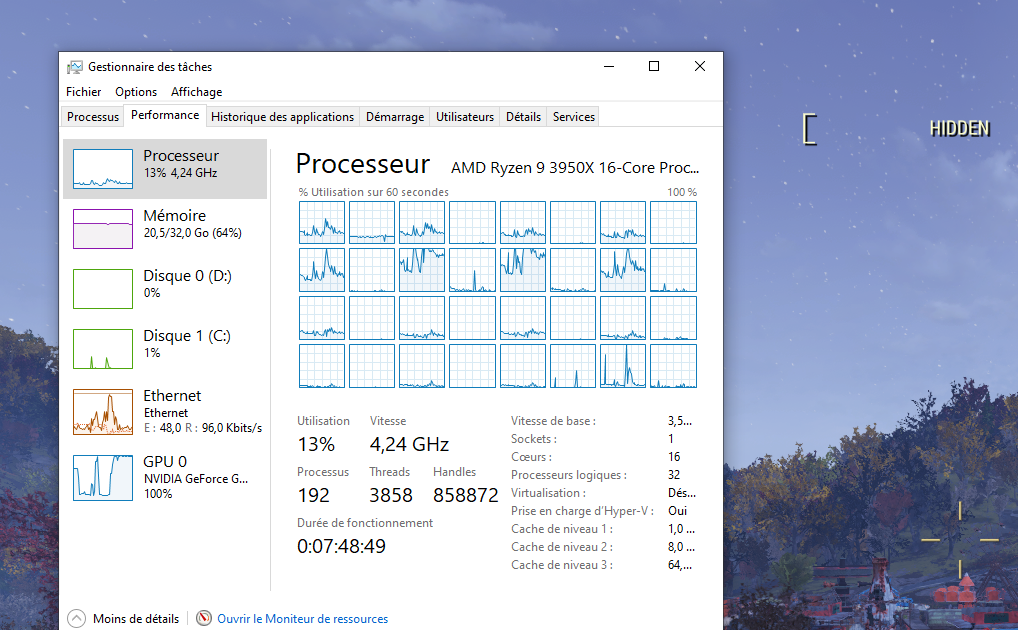The image size is (1018, 630).
Task: Click the Disque 1 green graph thumbnail
Action: pyautogui.click(x=103, y=349)
